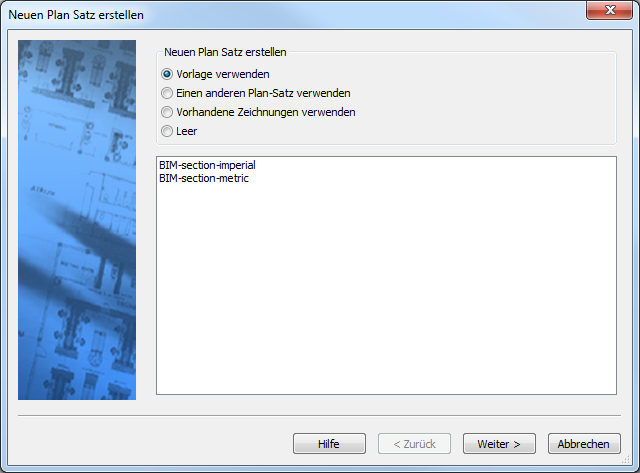Screen dimensions: 640x473
Task: Click the 'Vorhandene Zeichnungen verwenden' label text
Action: [x=266, y=112]
